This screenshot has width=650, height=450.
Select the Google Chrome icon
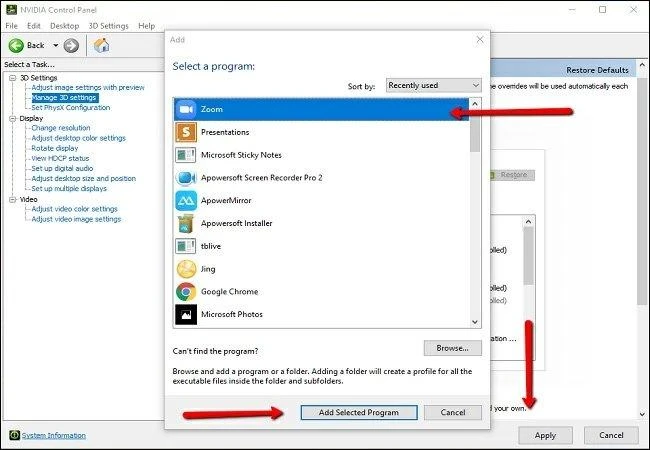coord(186,292)
